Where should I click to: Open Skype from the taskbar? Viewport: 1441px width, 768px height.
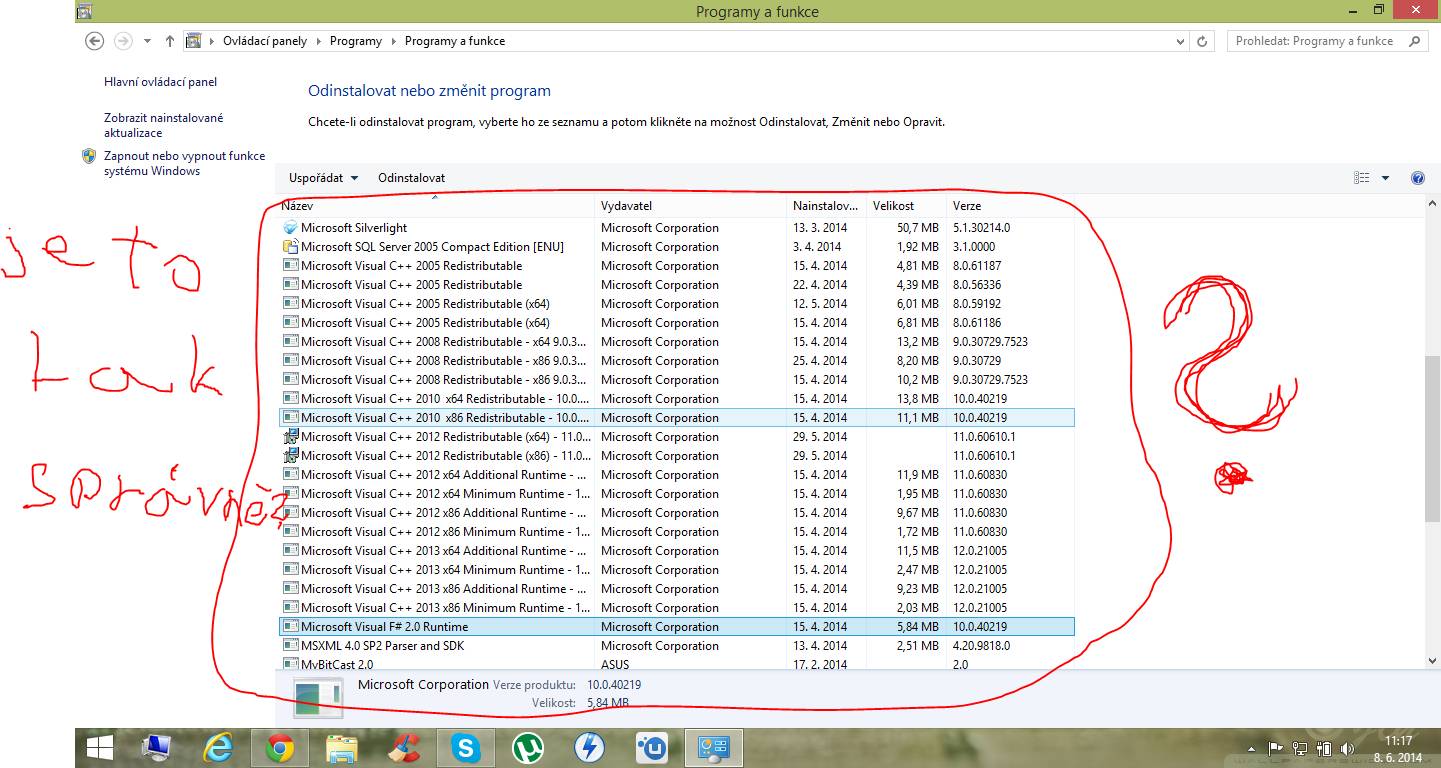[x=465, y=748]
